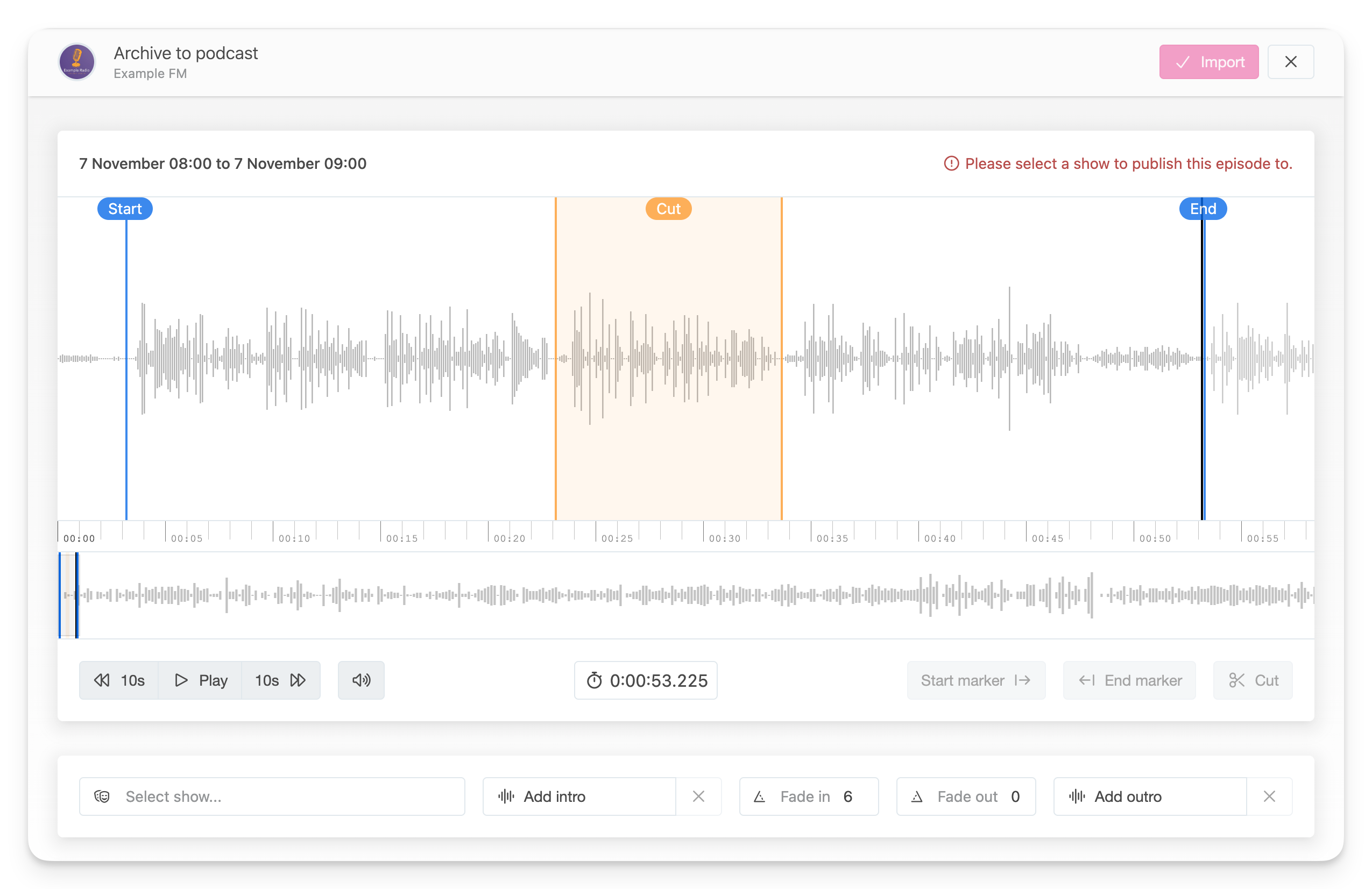Screen dimensions: 1372x889
Task: Click the Import button
Action: 1208,62
